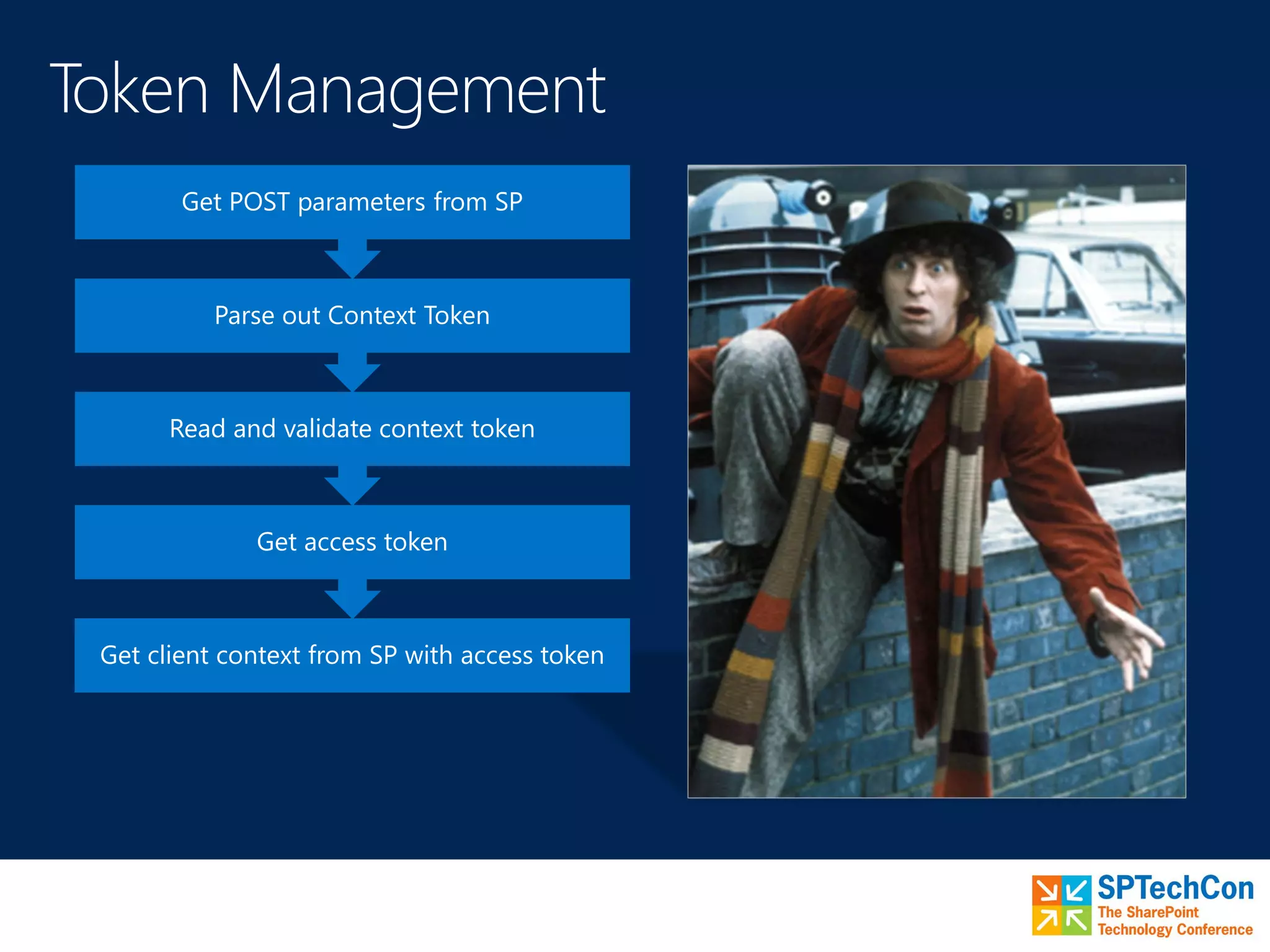Click the photo of man in striped scarf
This screenshot has width=1270, height=952.
(936, 481)
